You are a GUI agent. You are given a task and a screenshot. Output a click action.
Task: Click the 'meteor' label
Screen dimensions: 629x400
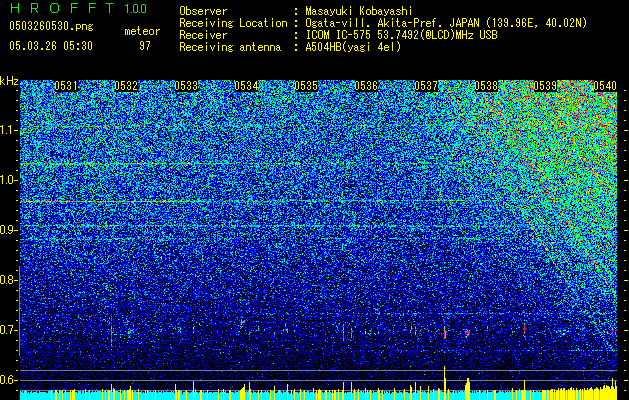[142, 31]
